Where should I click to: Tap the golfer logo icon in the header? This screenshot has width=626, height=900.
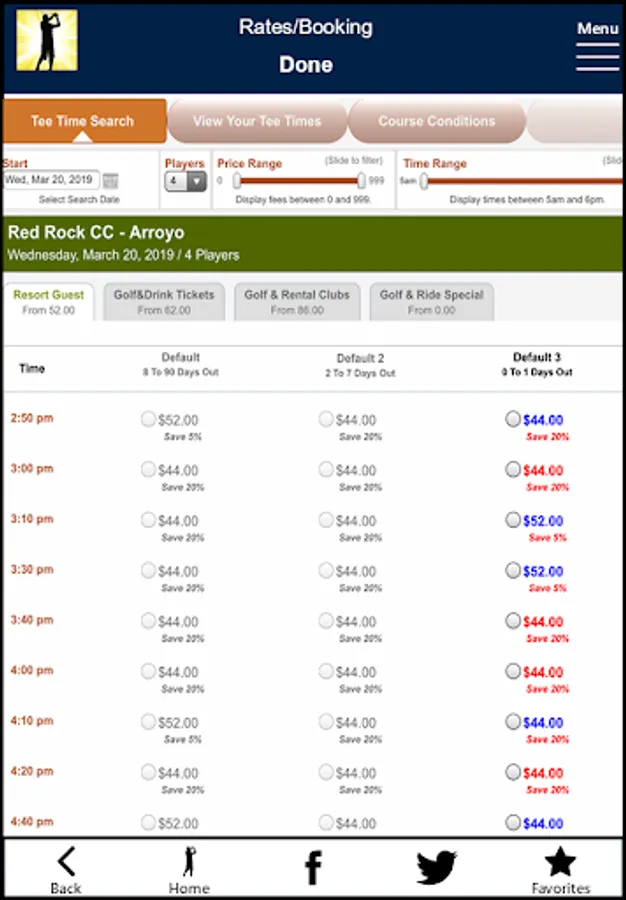coord(47,41)
